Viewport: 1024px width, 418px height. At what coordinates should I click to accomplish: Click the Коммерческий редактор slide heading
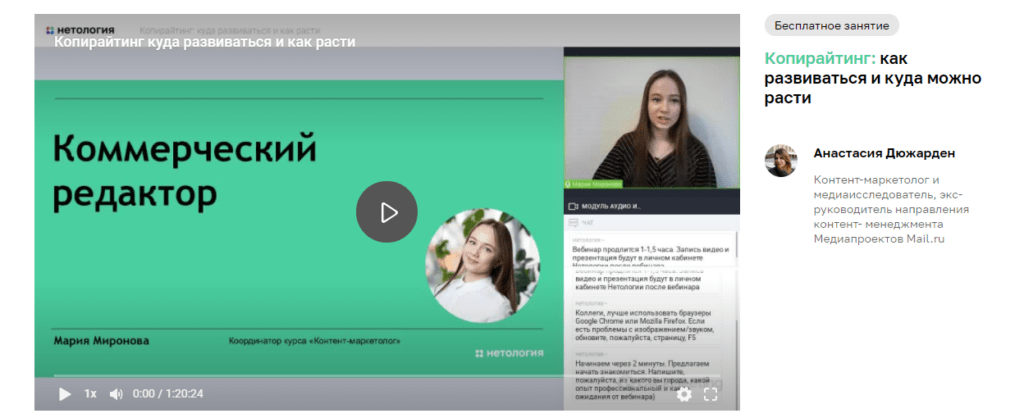click(184, 169)
